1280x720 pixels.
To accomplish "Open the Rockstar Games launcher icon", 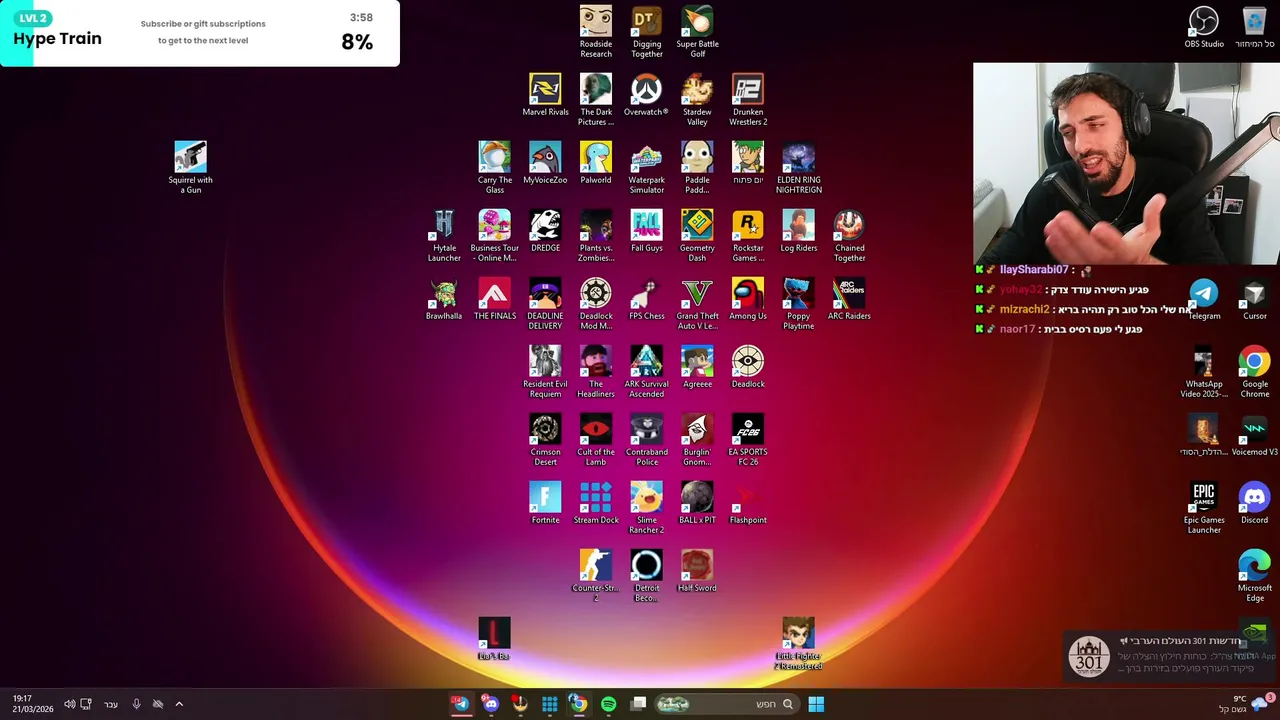I will pyautogui.click(x=748, y=235).
